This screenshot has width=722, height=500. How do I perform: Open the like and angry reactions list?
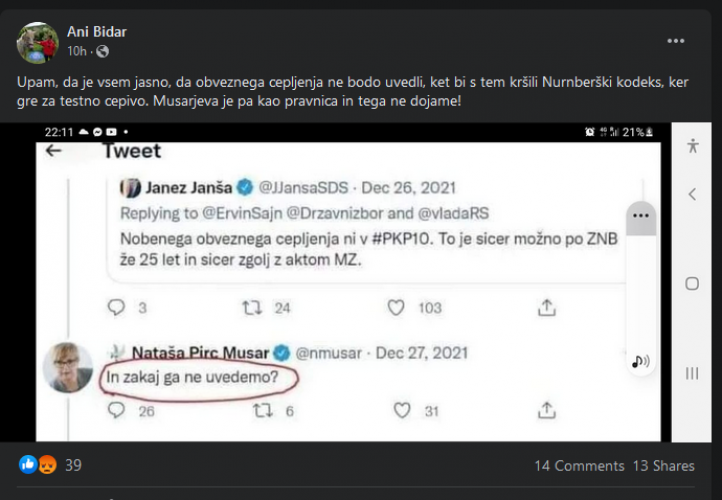tap(38, 465)
